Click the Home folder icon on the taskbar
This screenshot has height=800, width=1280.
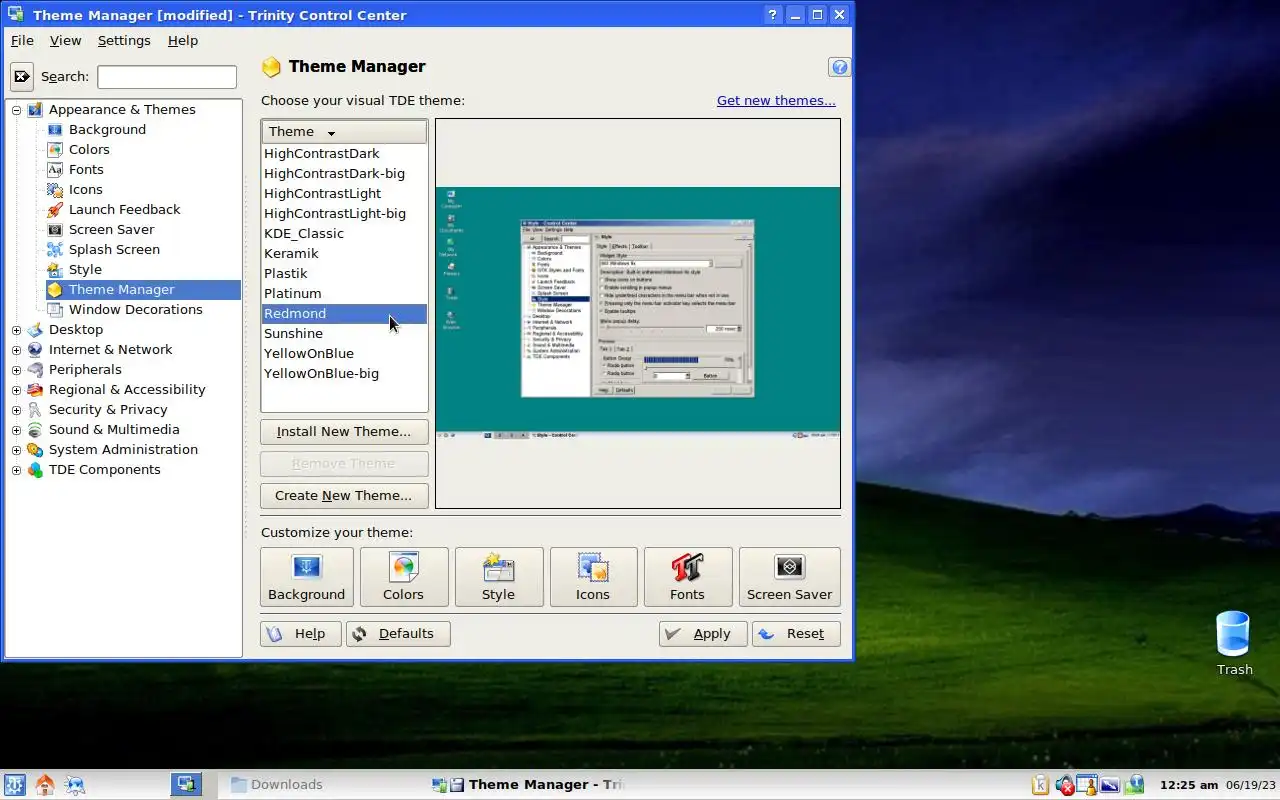click(45, 785)
